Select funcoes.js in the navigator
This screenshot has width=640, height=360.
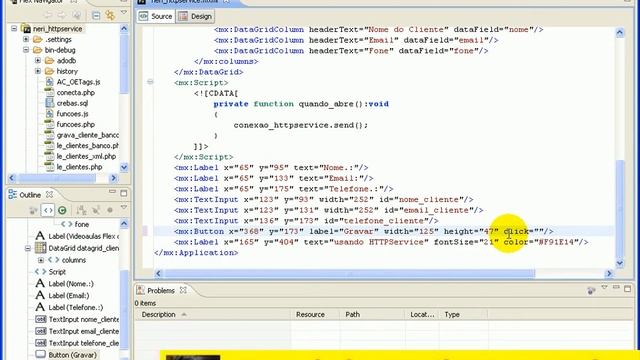[72, 114]
